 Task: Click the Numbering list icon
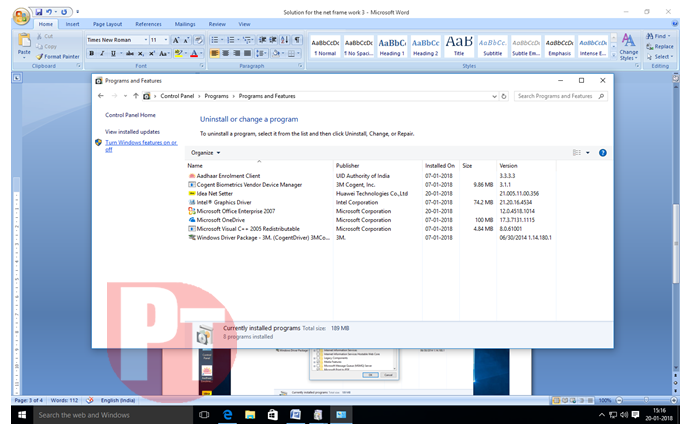coord(231,40)
